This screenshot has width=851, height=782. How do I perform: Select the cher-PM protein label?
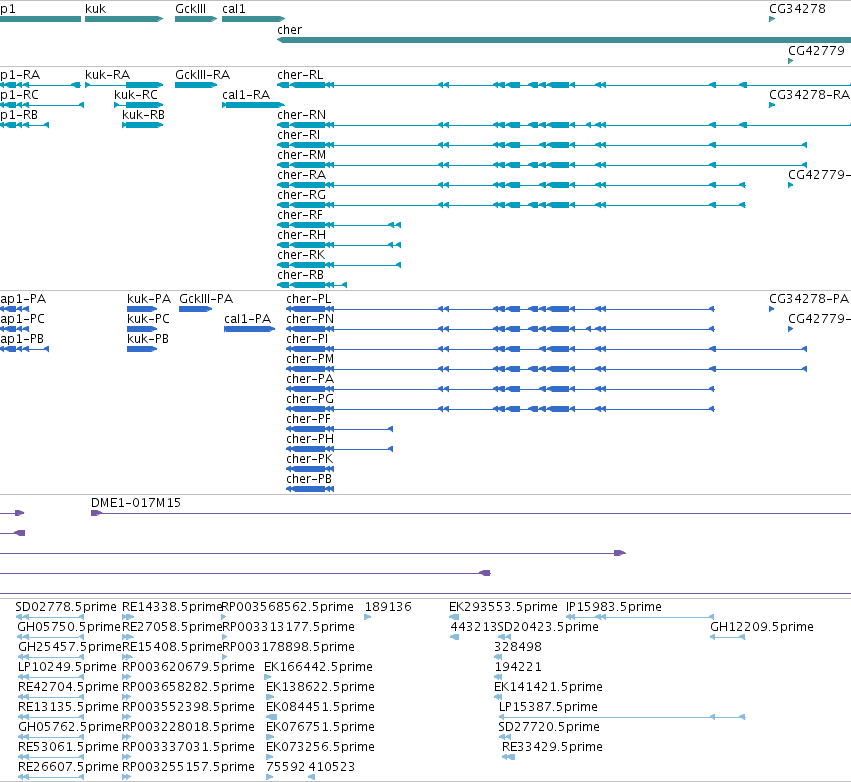[x=310, y=359]
